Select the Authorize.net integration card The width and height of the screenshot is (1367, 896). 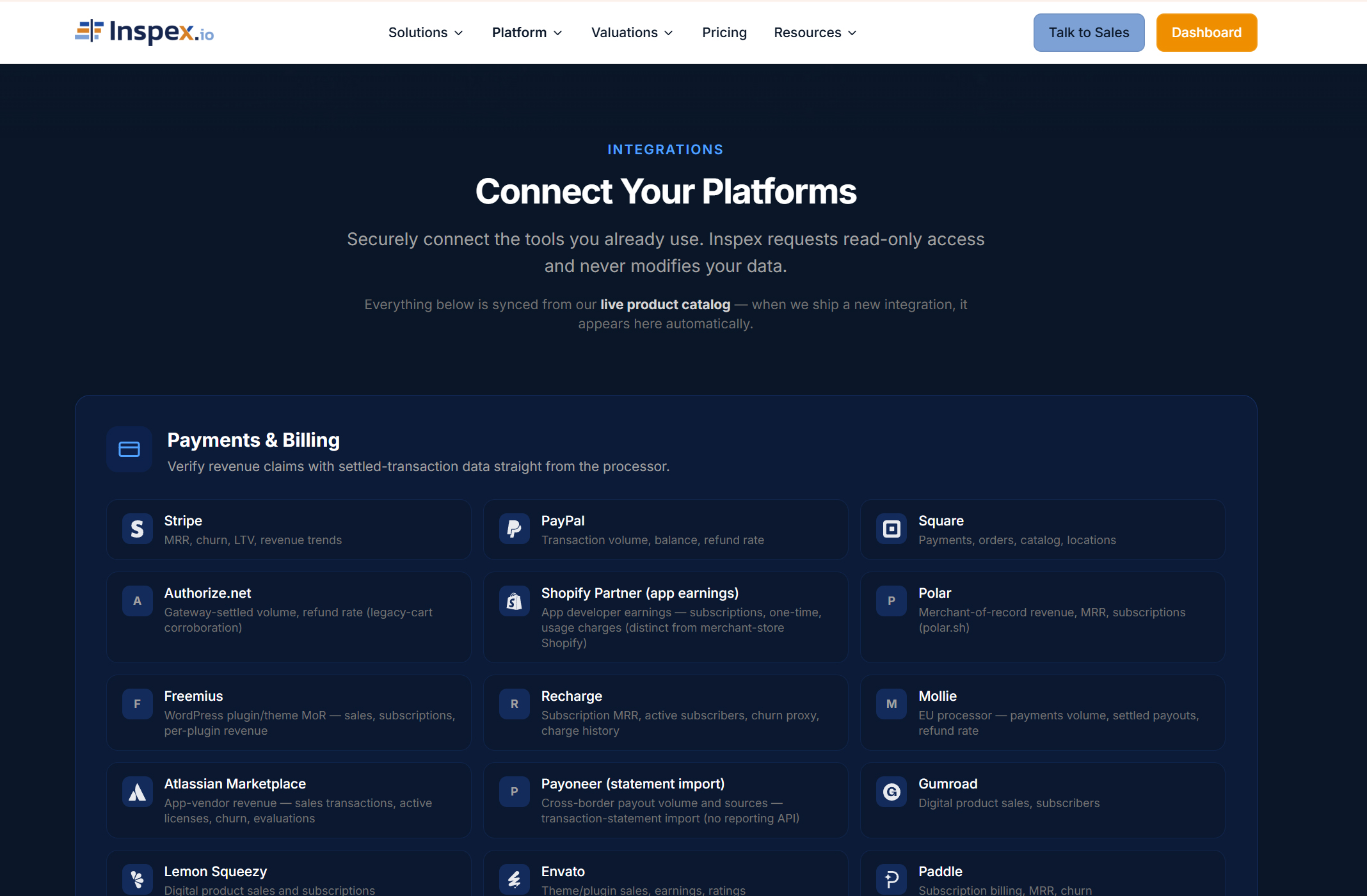coord(289,617)
